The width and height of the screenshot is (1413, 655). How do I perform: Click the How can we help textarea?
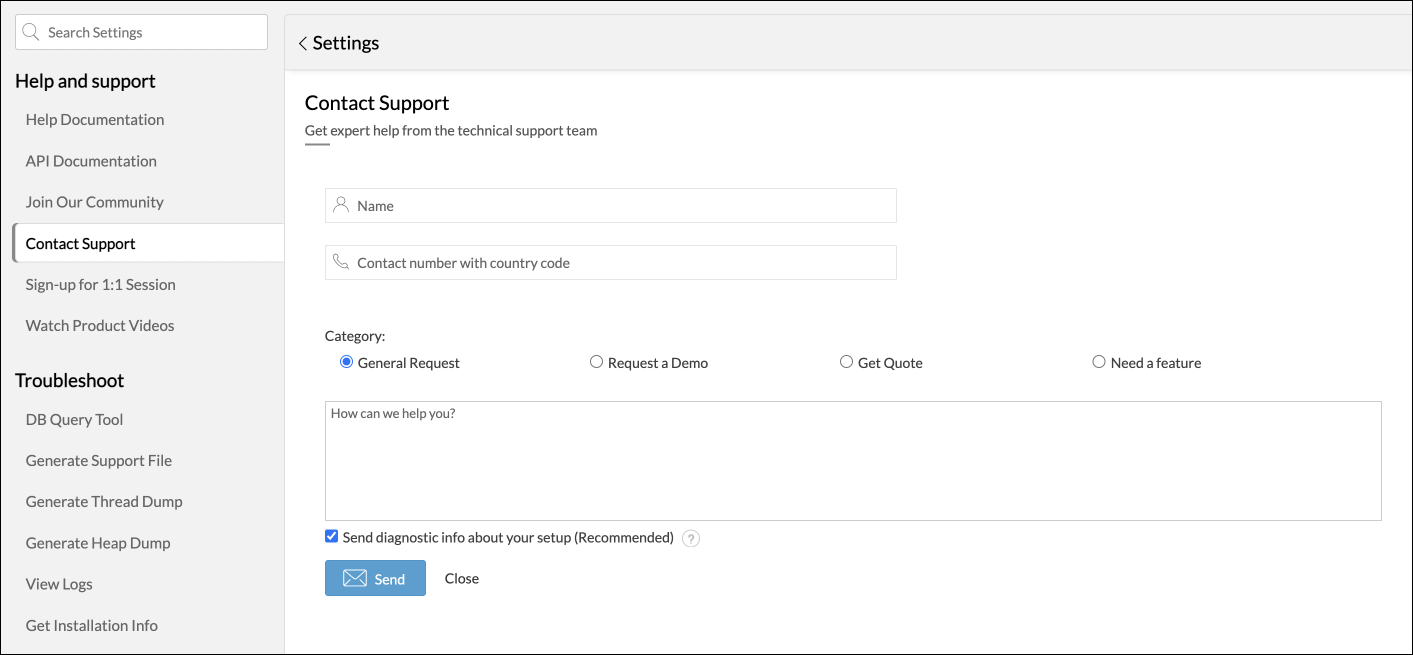coord(853,461)
